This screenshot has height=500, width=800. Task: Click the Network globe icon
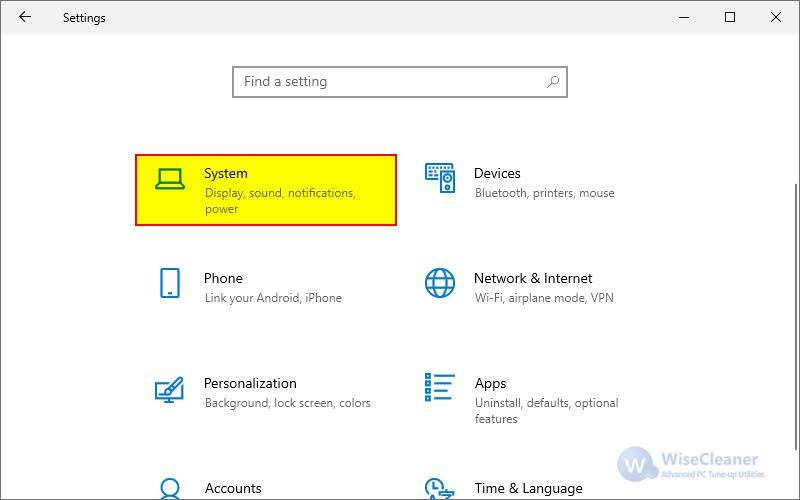click(440, 283)
